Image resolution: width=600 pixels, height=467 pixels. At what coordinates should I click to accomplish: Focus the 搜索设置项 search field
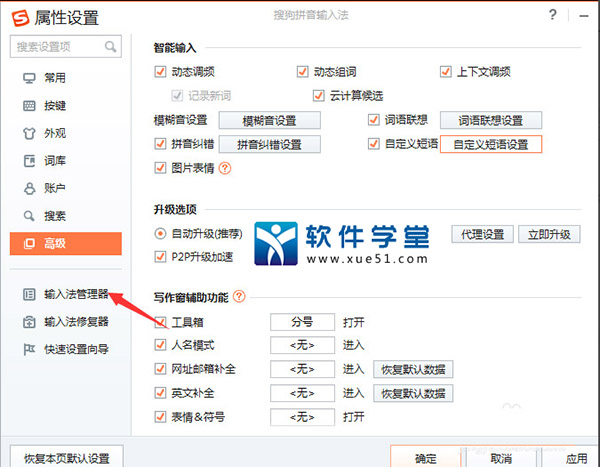tap(66, 47)
